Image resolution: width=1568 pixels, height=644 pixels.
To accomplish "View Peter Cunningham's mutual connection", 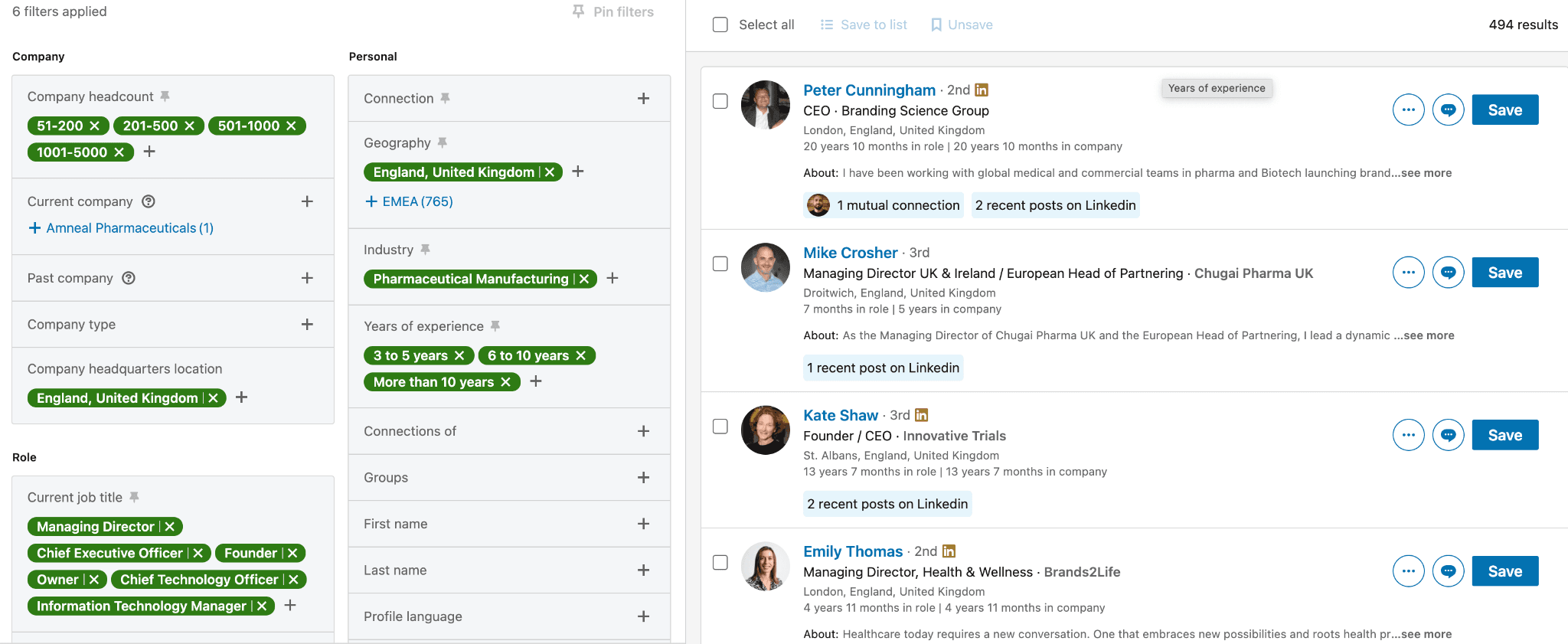I will [x=883, y=205].
